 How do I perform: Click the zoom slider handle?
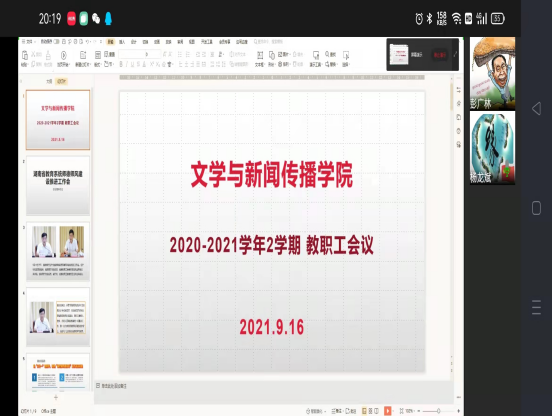[x=438, y=411]
